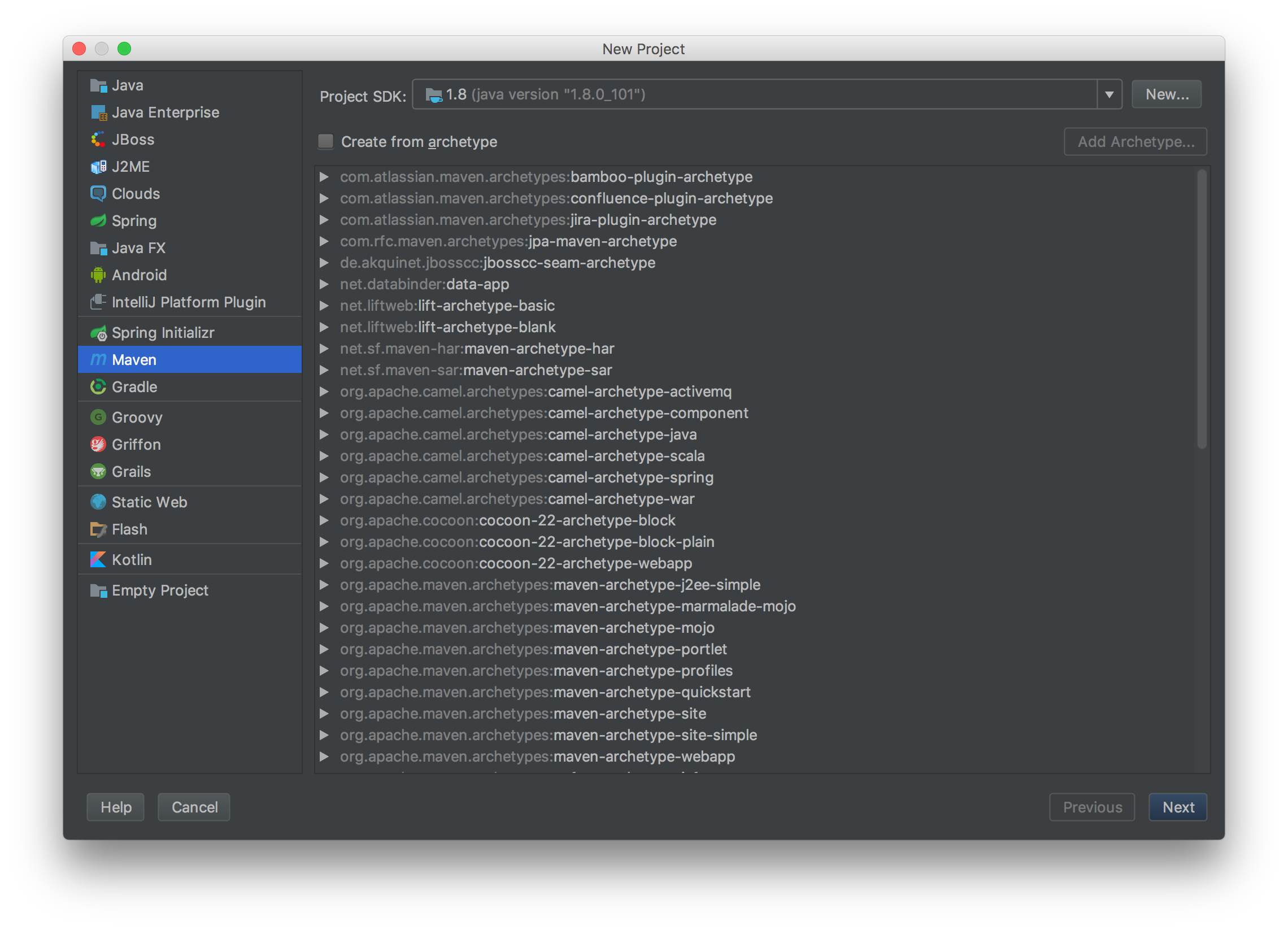Click the Previous button

(1092, 807)
